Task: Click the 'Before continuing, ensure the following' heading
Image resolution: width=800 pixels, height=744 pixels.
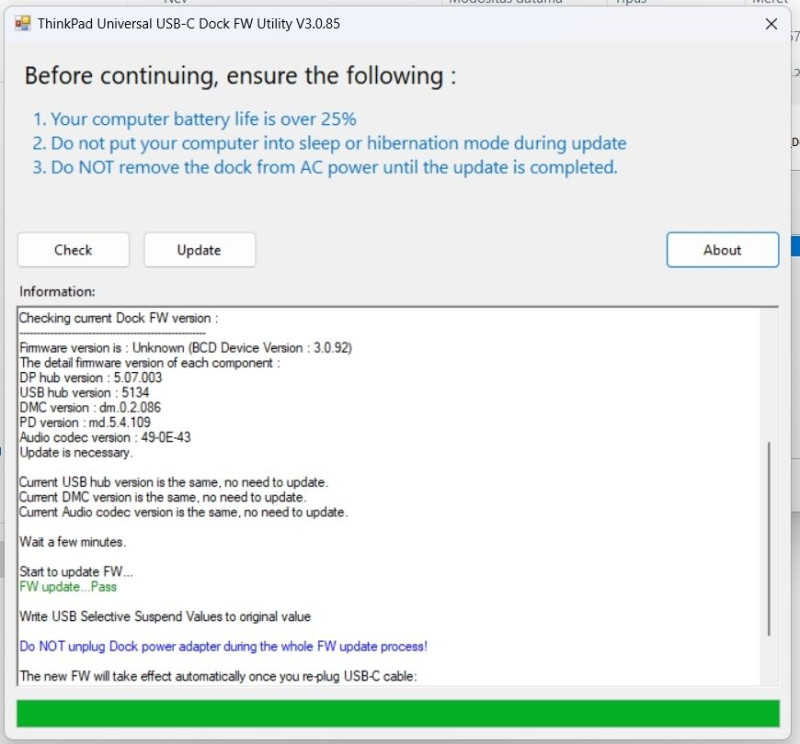Action: pyautogui.click(x=240, y=76)
